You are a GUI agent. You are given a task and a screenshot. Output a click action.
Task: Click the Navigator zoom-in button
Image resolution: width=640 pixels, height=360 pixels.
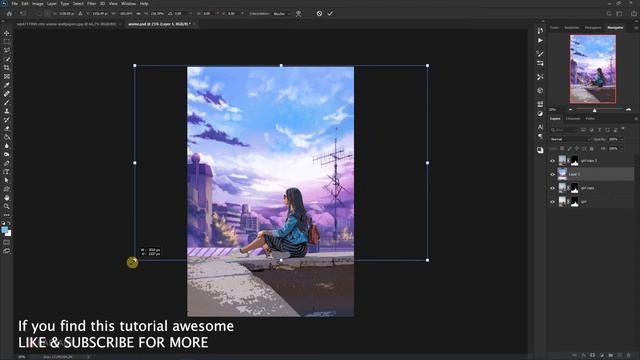[628, 109]
